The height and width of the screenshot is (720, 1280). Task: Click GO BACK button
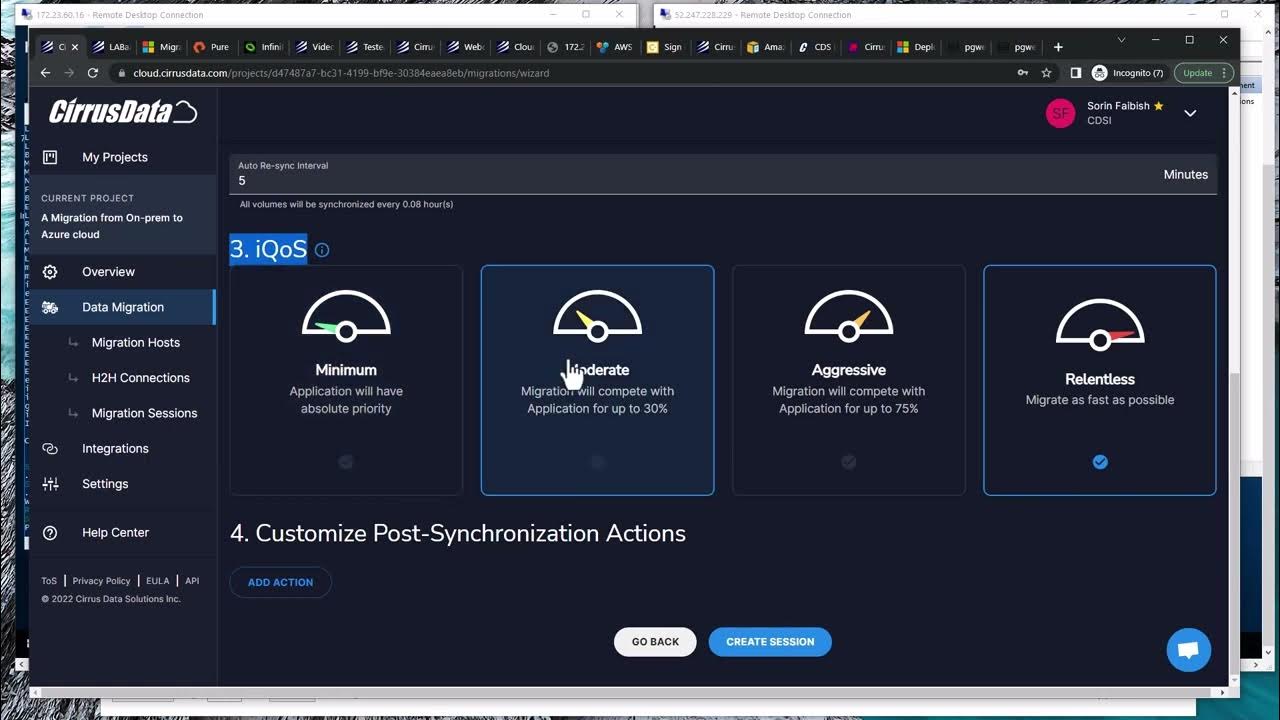pos(655,642)
